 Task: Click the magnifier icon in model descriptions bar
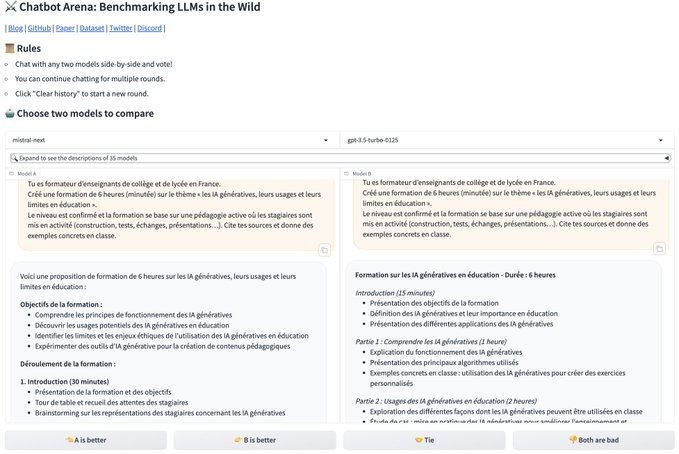click(14, 158)
